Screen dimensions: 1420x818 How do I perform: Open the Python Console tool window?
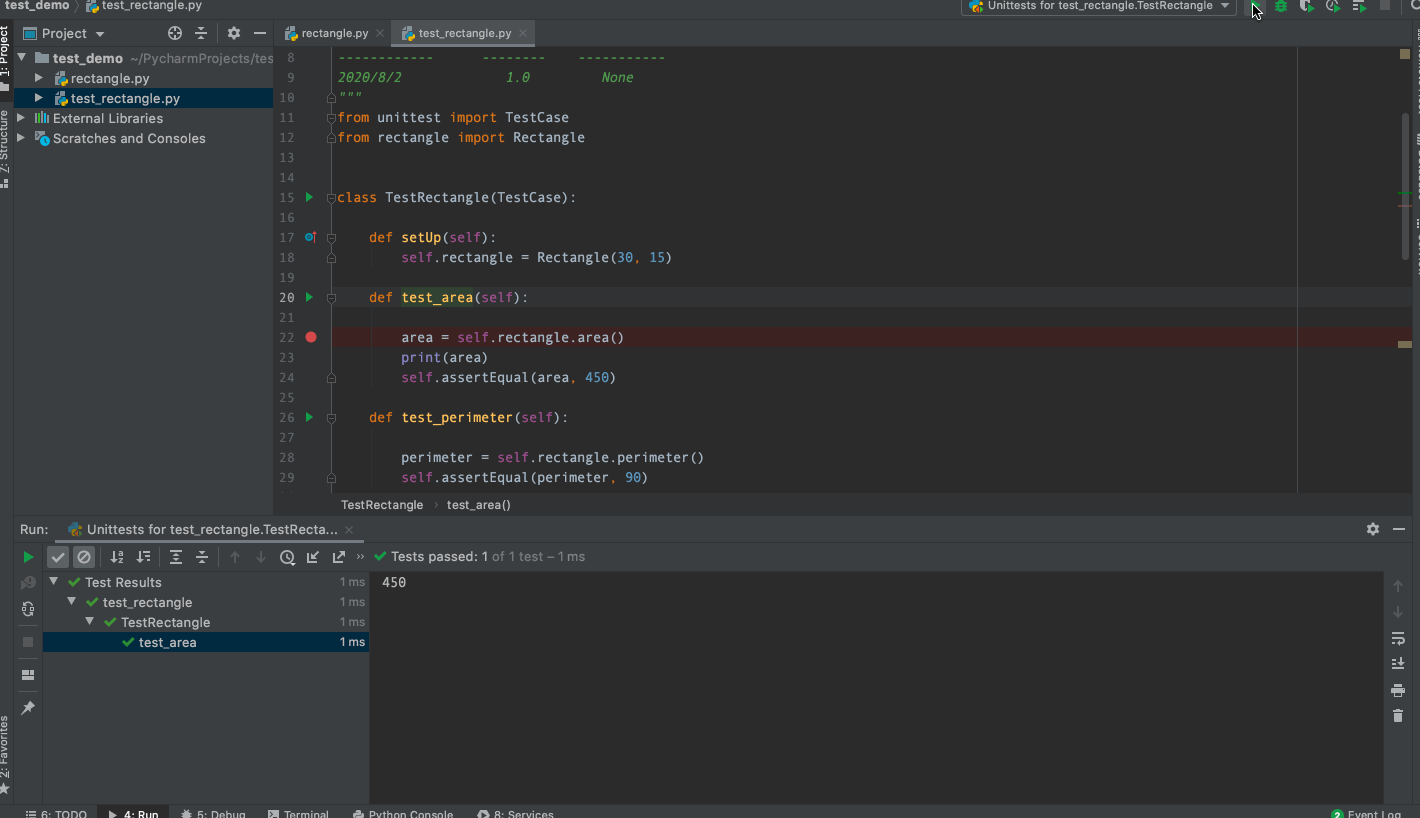point(403,814)
